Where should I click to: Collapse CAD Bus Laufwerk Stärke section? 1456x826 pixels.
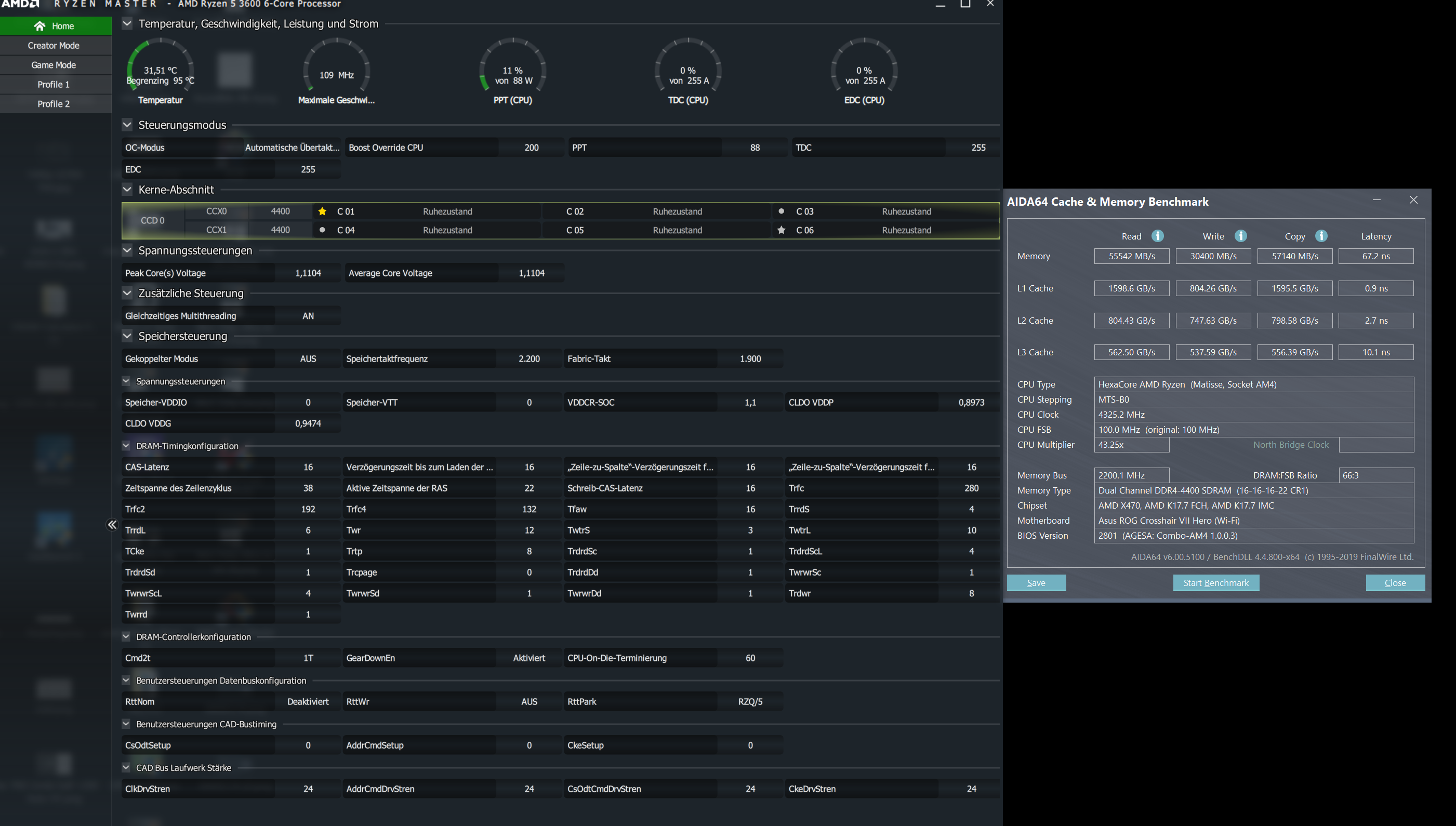(x=126, y=768)
